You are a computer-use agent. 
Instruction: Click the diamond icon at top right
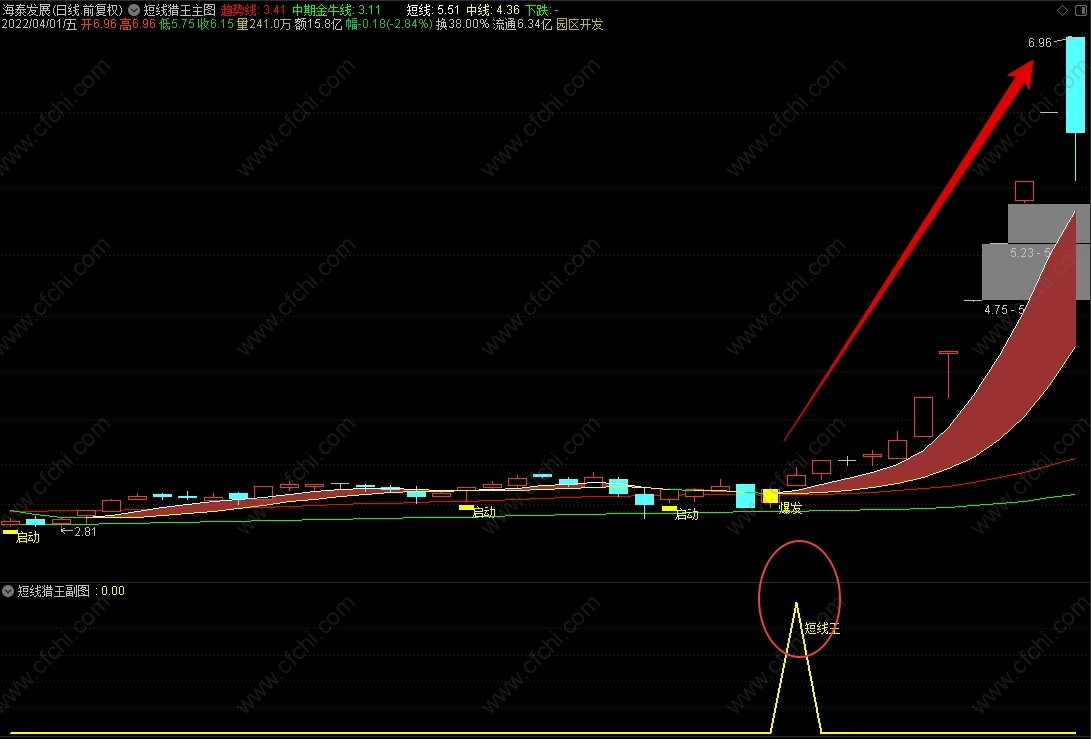(x=1062, y=10)
